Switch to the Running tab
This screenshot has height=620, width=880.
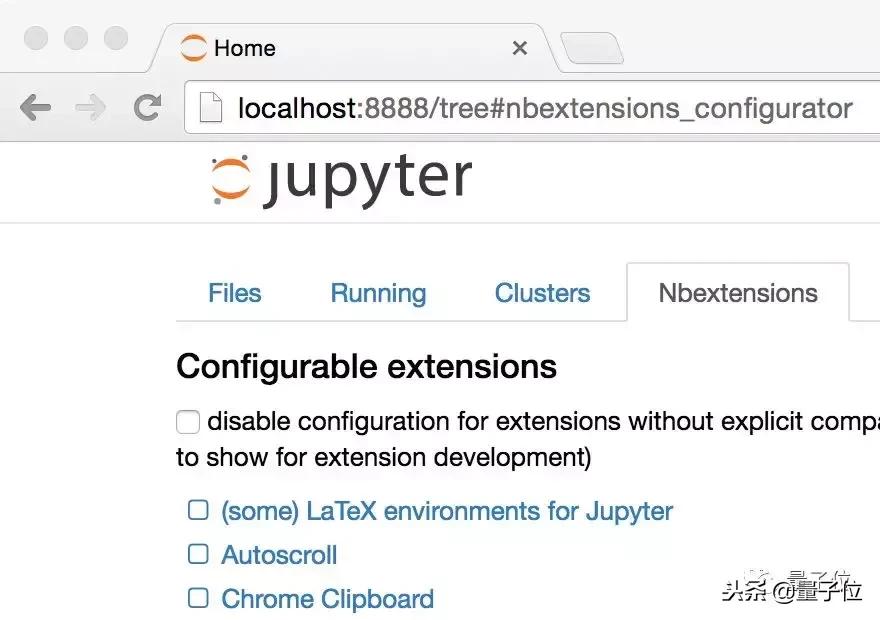tap(378, 293)
